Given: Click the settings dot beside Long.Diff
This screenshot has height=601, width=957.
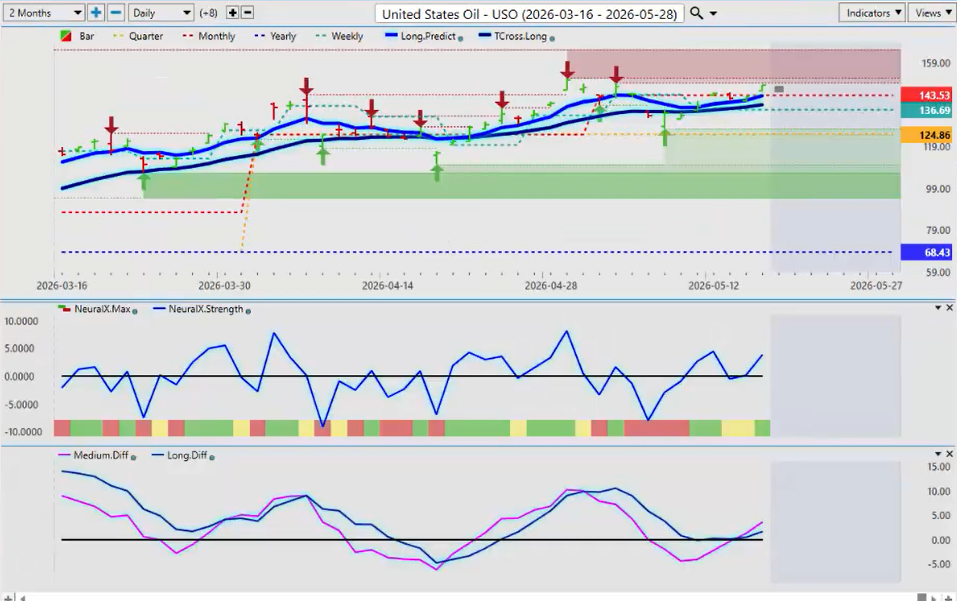Looking at the screenshot, I should (212, 458).
